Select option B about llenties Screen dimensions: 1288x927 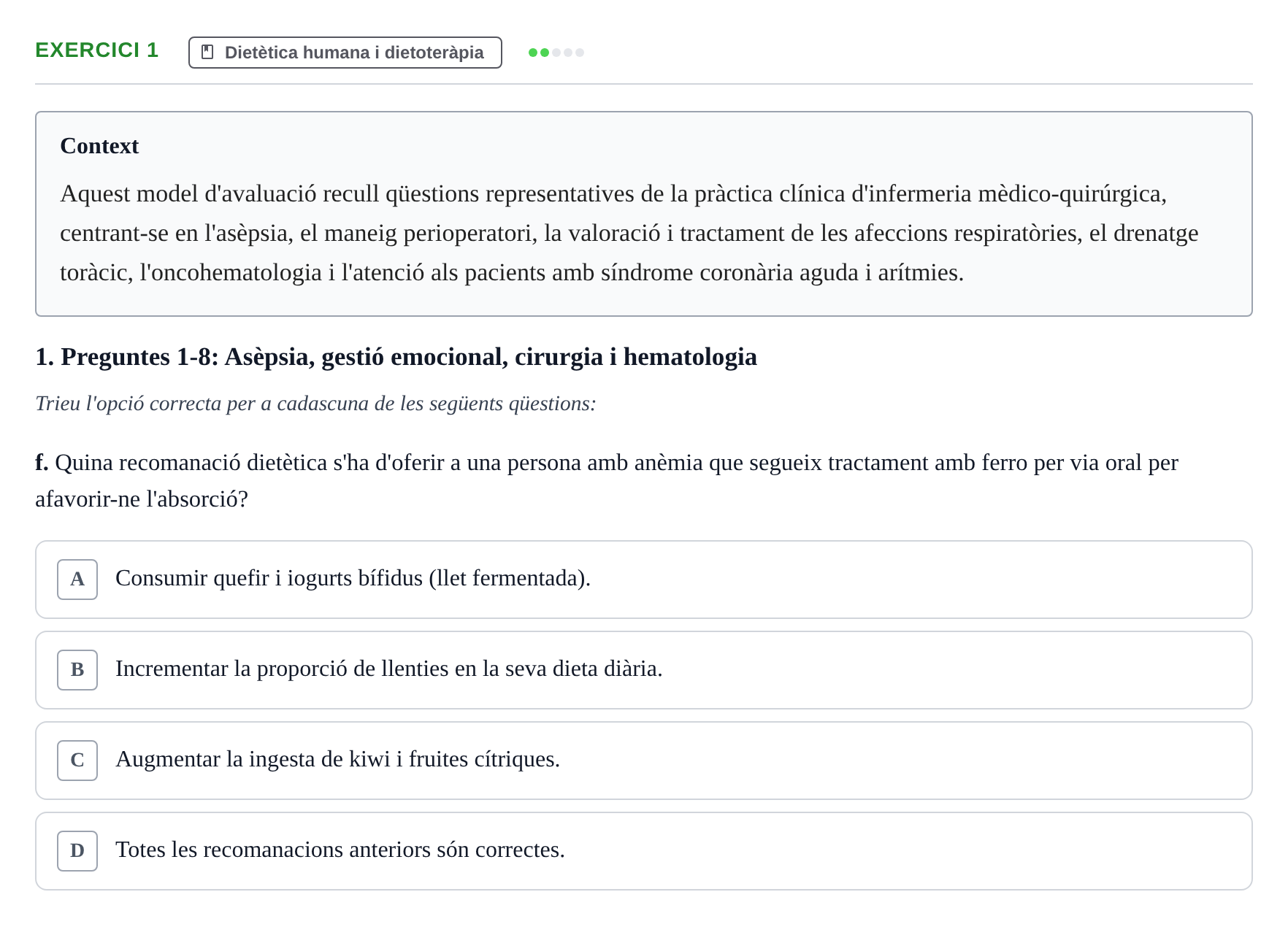[644, 670]
